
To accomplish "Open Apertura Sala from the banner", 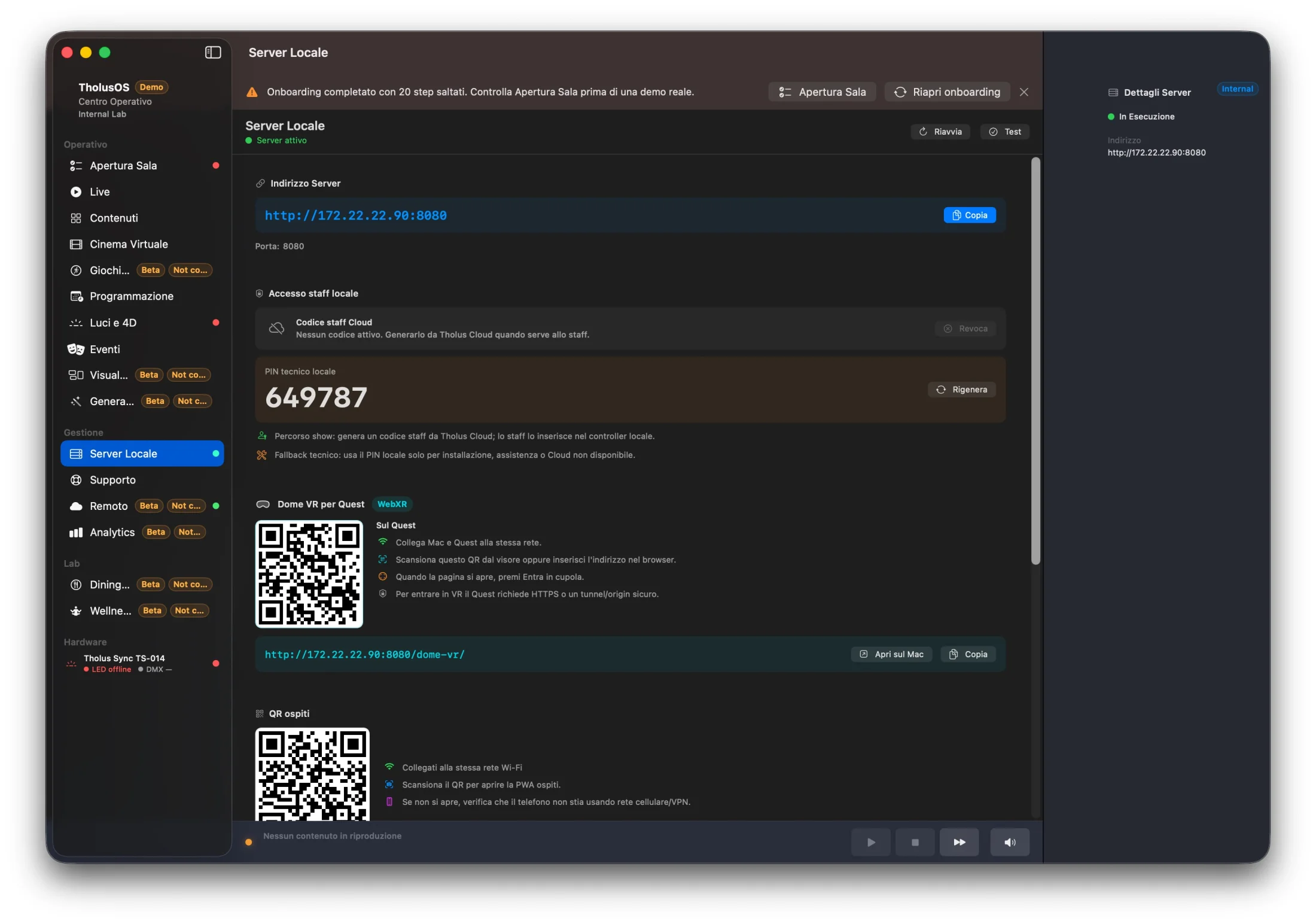I will pos(822,92).
